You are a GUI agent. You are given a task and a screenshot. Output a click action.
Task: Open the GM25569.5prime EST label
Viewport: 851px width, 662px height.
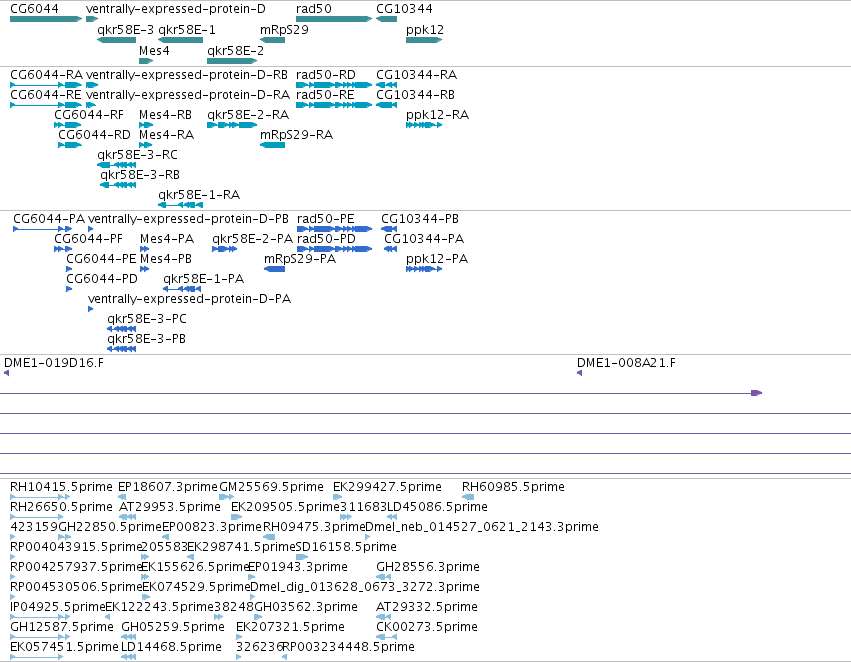(x=271, y=487)
